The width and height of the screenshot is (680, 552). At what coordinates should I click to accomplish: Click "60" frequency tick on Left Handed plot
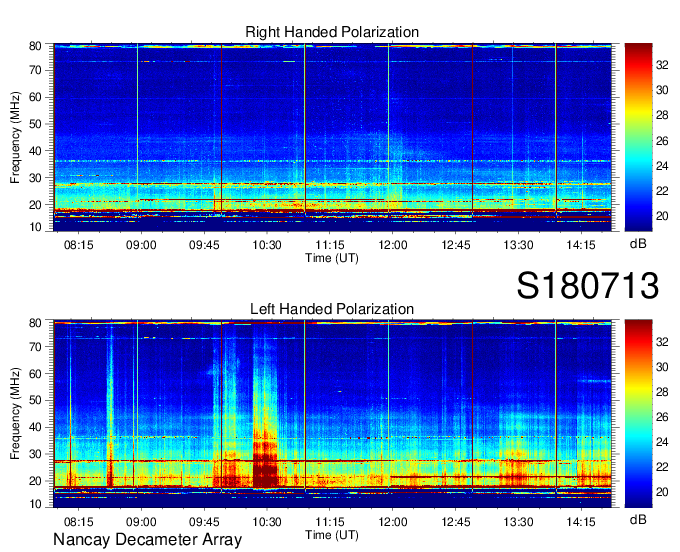point(35,374)
